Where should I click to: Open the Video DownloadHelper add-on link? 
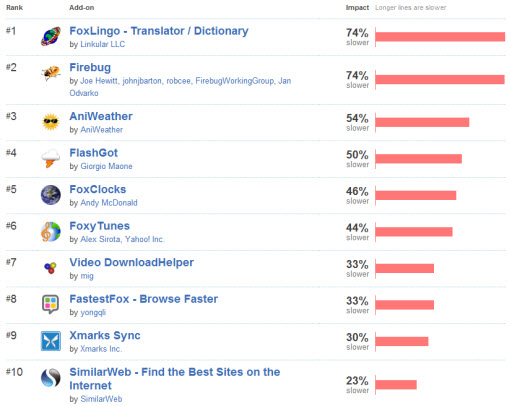[131, 262]
